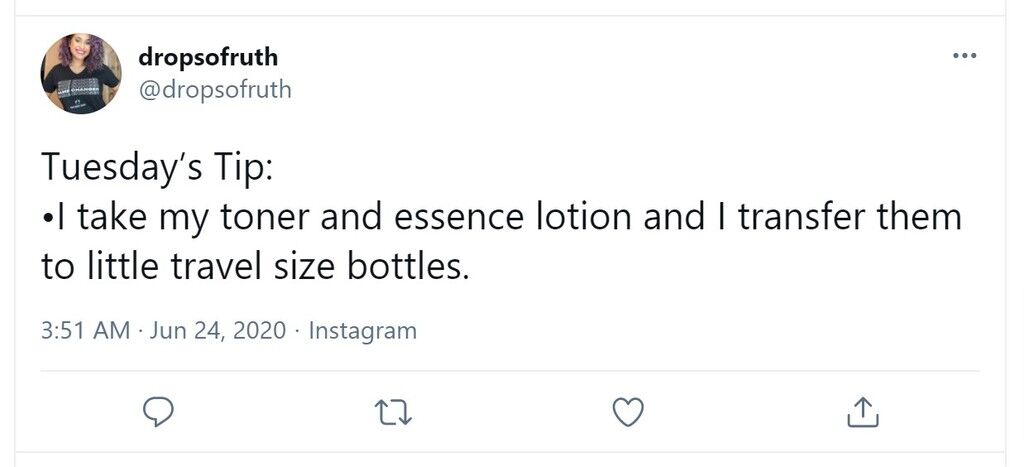1024x467 pixels.
Task: Open the dropsofruth profile avatar
Action: (x=81, y=74)
